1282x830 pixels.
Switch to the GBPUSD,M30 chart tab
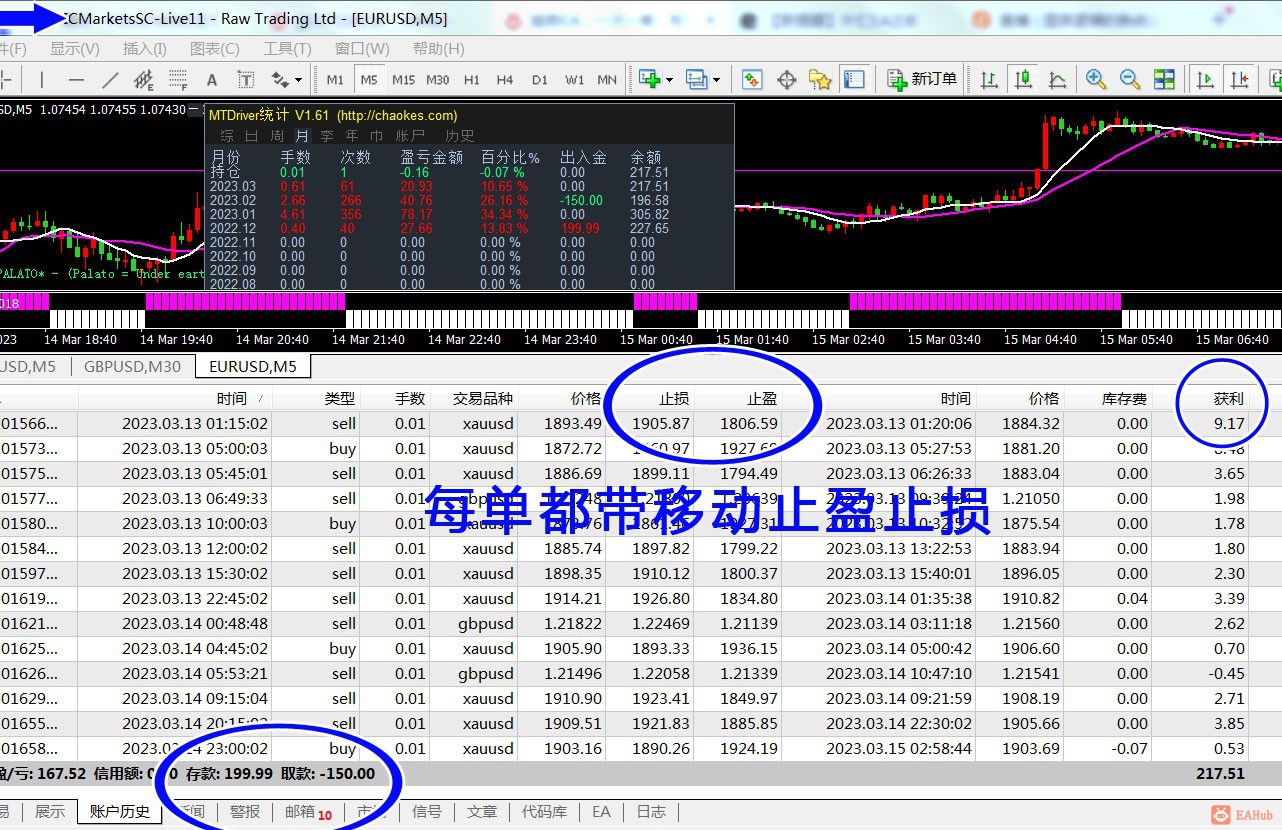pos(132,366)
